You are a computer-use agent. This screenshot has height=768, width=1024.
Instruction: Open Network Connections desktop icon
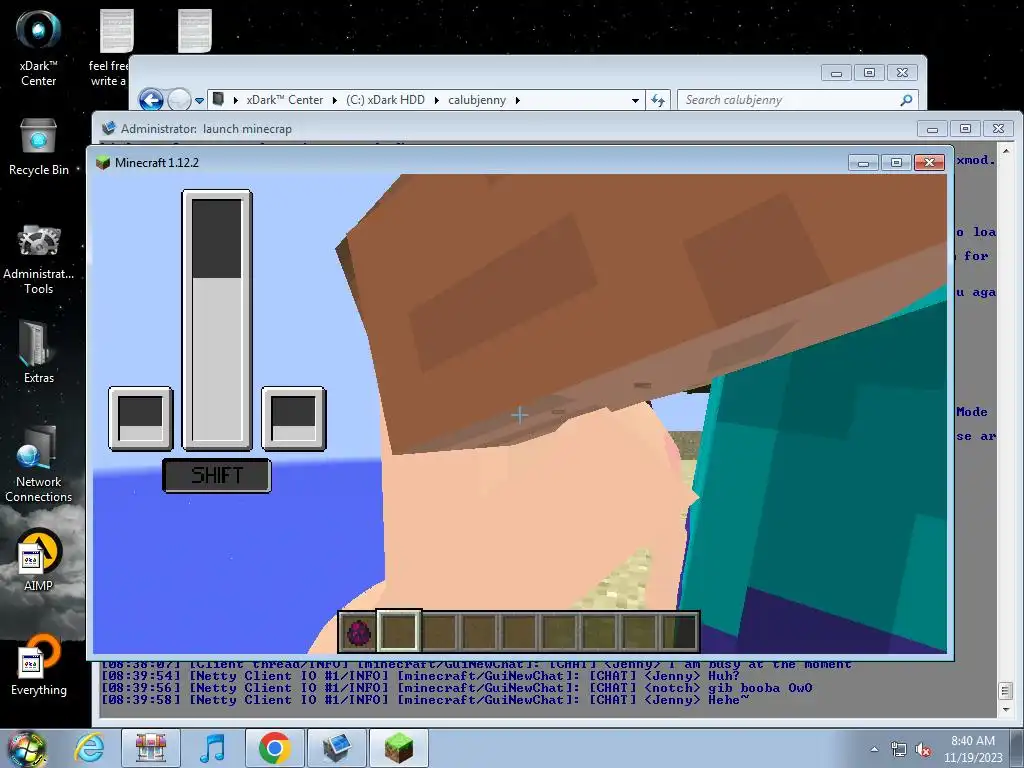[x=38, y=464]
